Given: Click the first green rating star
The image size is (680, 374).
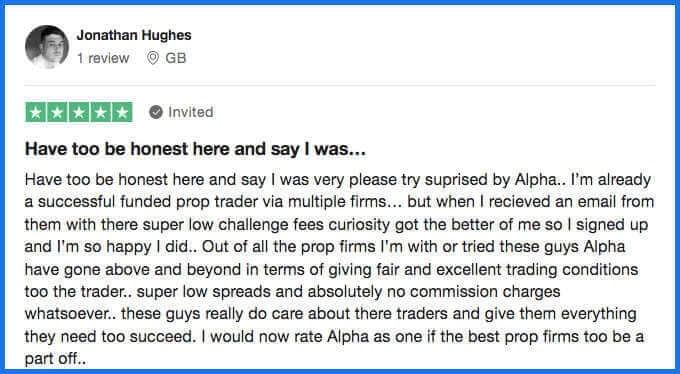Looking at the screenshot, I should click(x=36, y=112).
